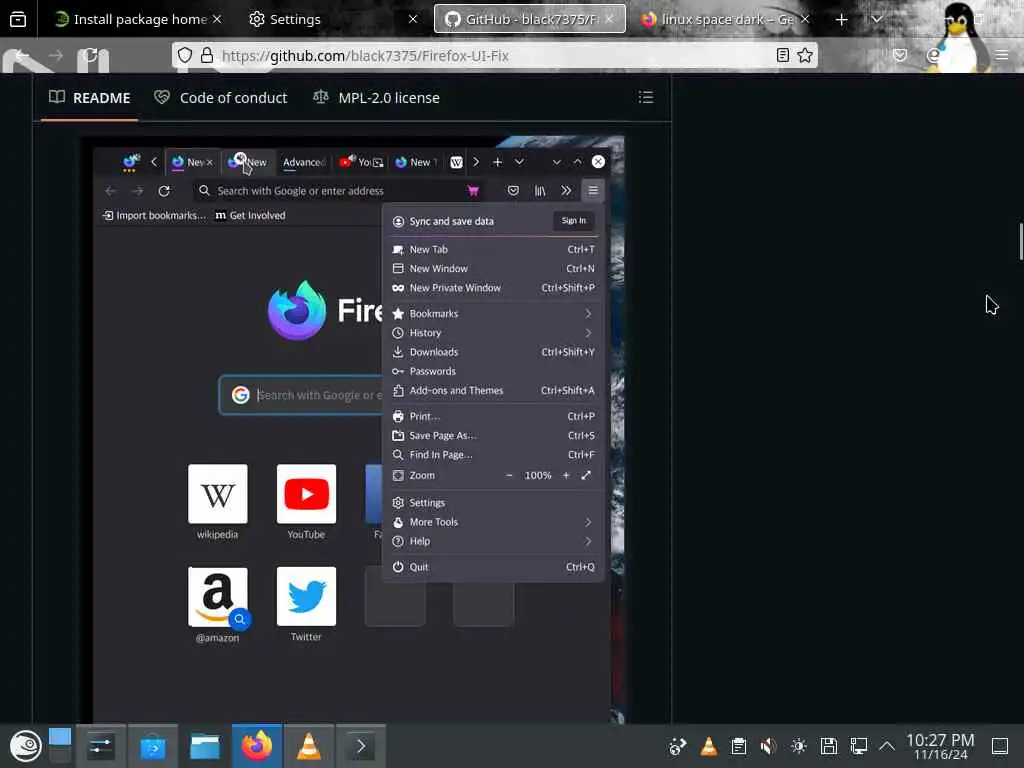This screenshot has width=1024, height=768.
Task: Go forward to the next page
Action: tap(56, 56)
